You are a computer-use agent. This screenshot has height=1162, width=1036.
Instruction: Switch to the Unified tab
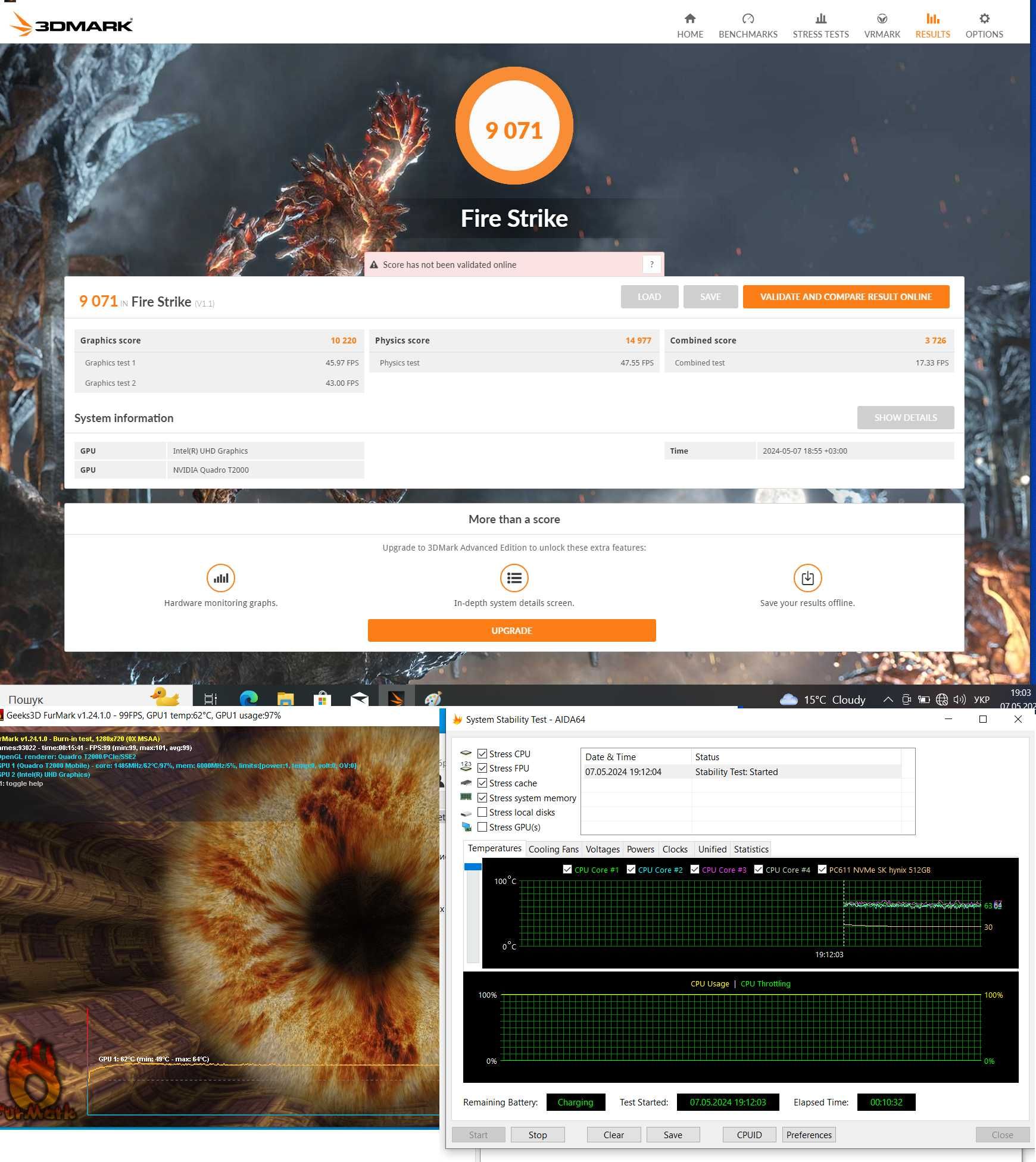(712, 849)
